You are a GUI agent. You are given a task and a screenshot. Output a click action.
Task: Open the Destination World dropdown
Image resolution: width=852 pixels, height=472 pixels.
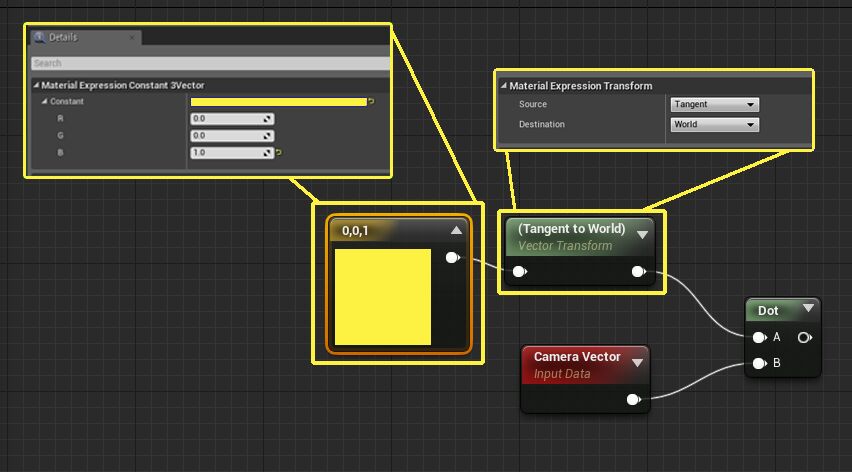point(715,124)
